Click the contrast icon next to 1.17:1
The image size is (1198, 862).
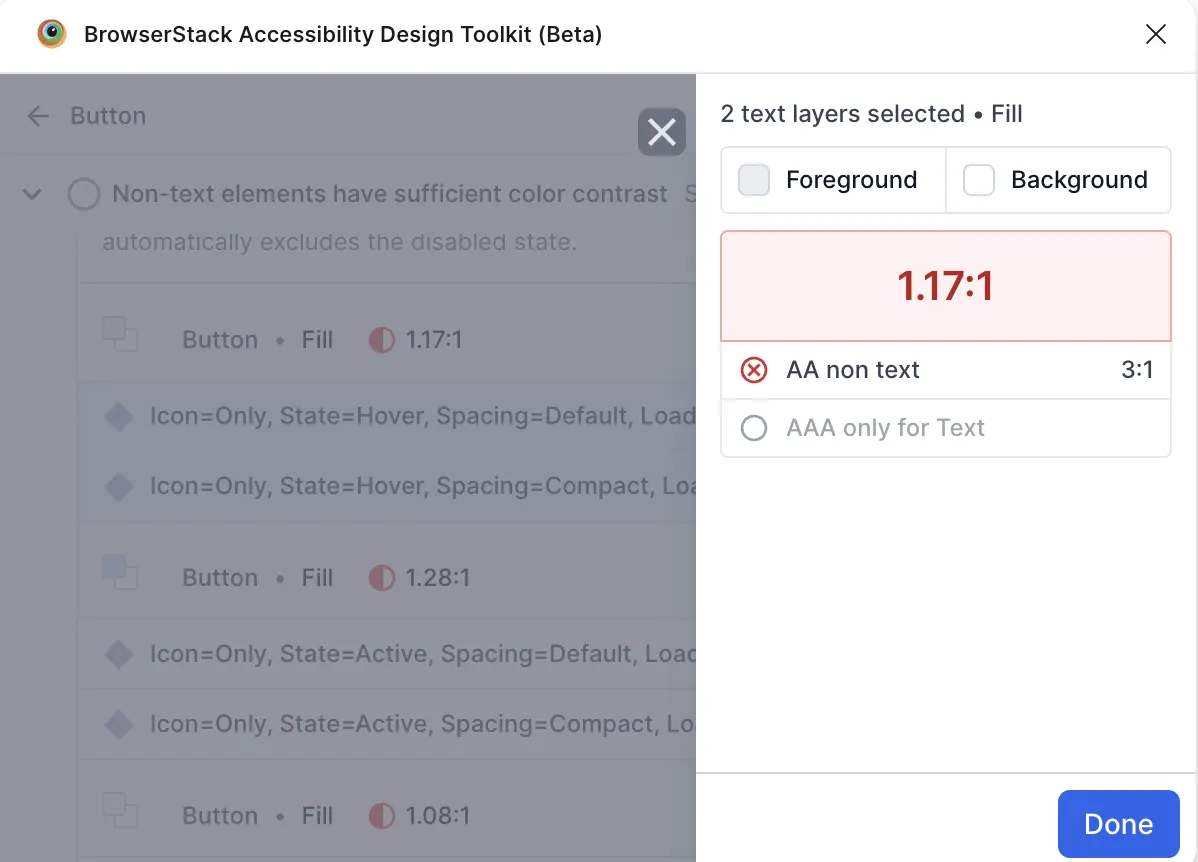pyautogui.click(x=381, y=340)
